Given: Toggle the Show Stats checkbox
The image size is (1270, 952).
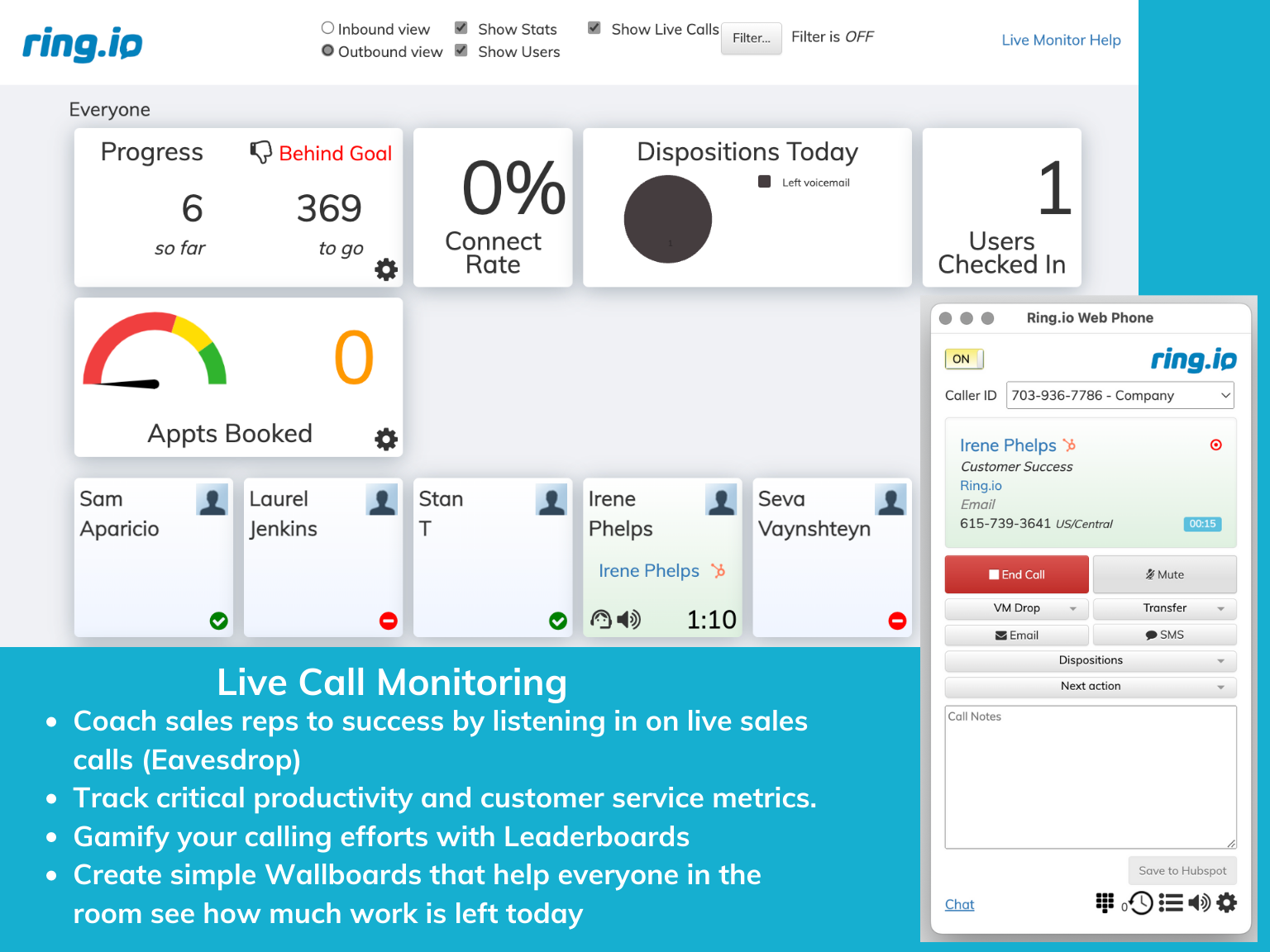Looking at the screenshot, I should [x=461, y=26].
